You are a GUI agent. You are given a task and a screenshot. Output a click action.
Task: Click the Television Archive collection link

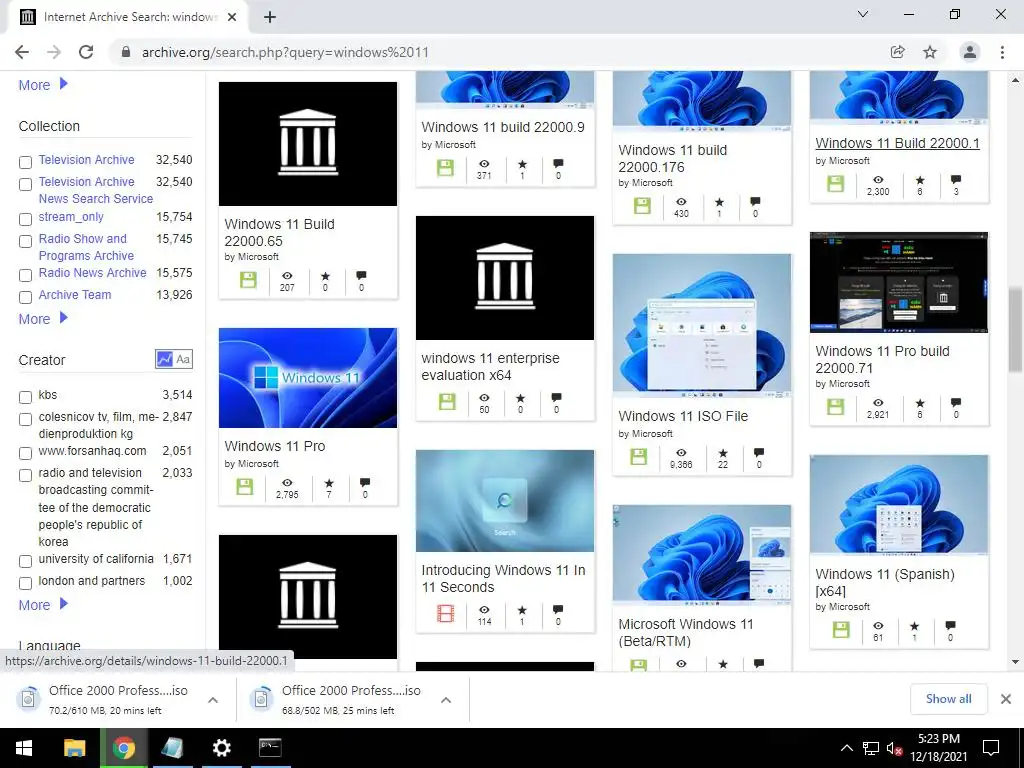pyautogui.click(x=86, y=159)
